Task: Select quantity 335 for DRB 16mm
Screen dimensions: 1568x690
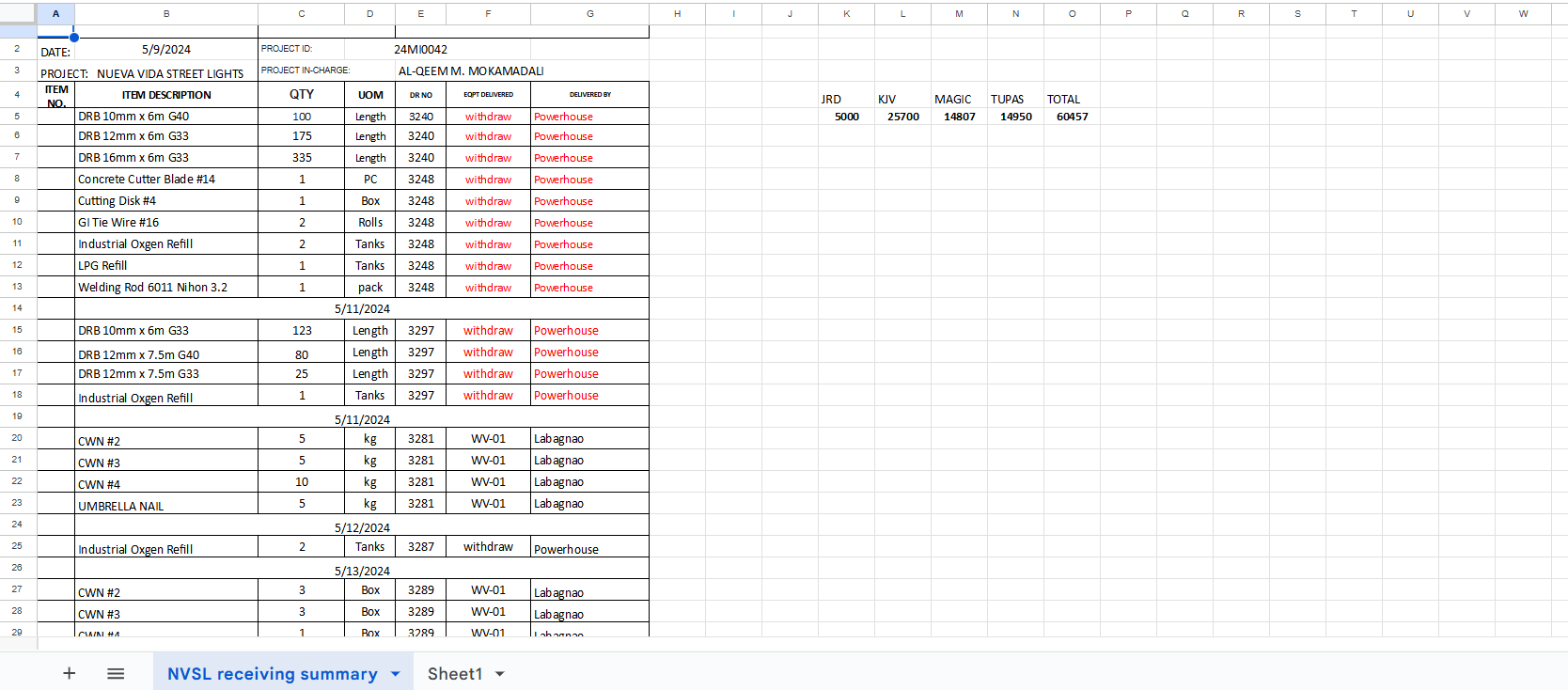Action: click(x=302, y=158)
